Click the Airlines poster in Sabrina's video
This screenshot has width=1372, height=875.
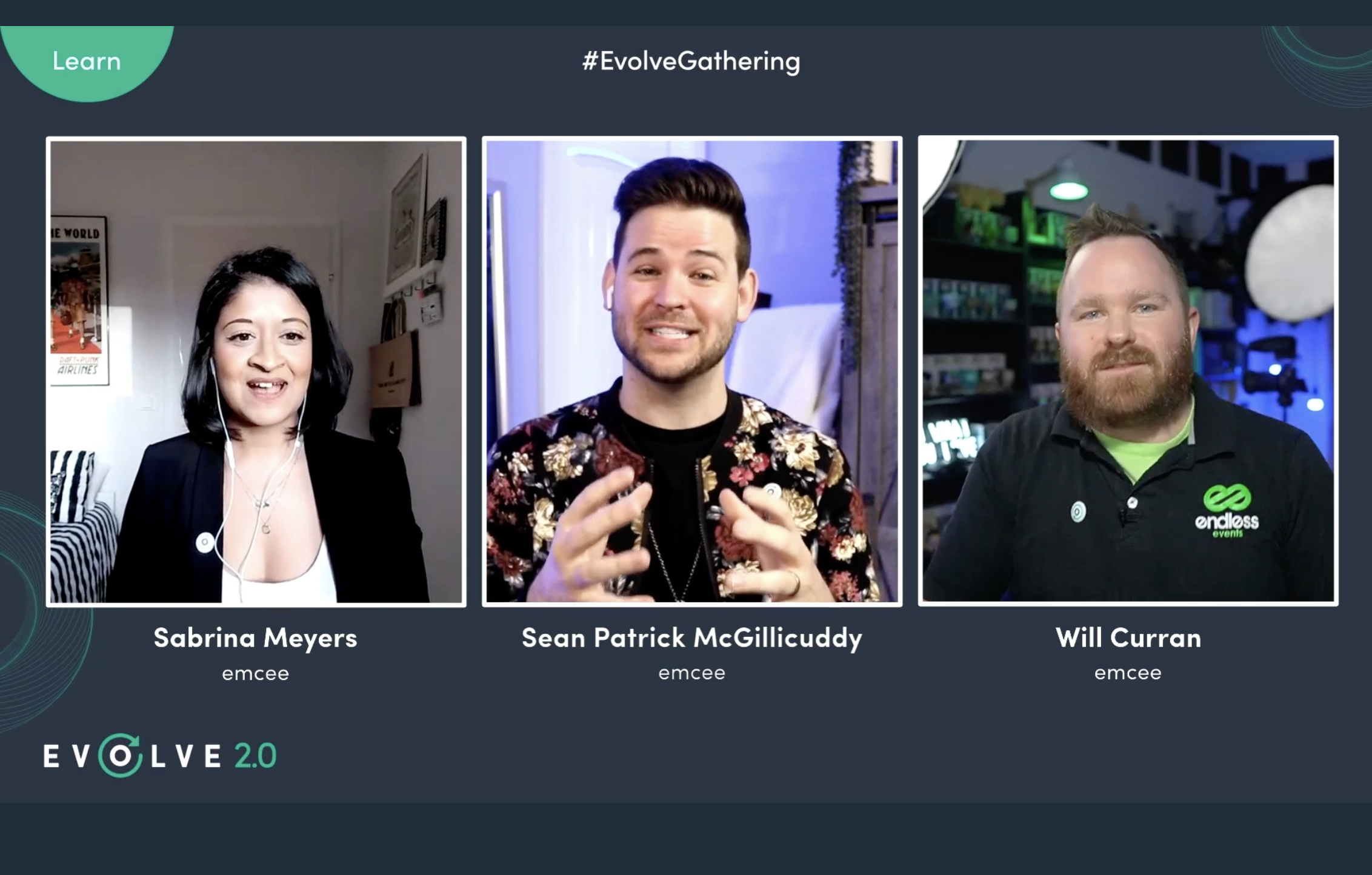click(79, 301)
